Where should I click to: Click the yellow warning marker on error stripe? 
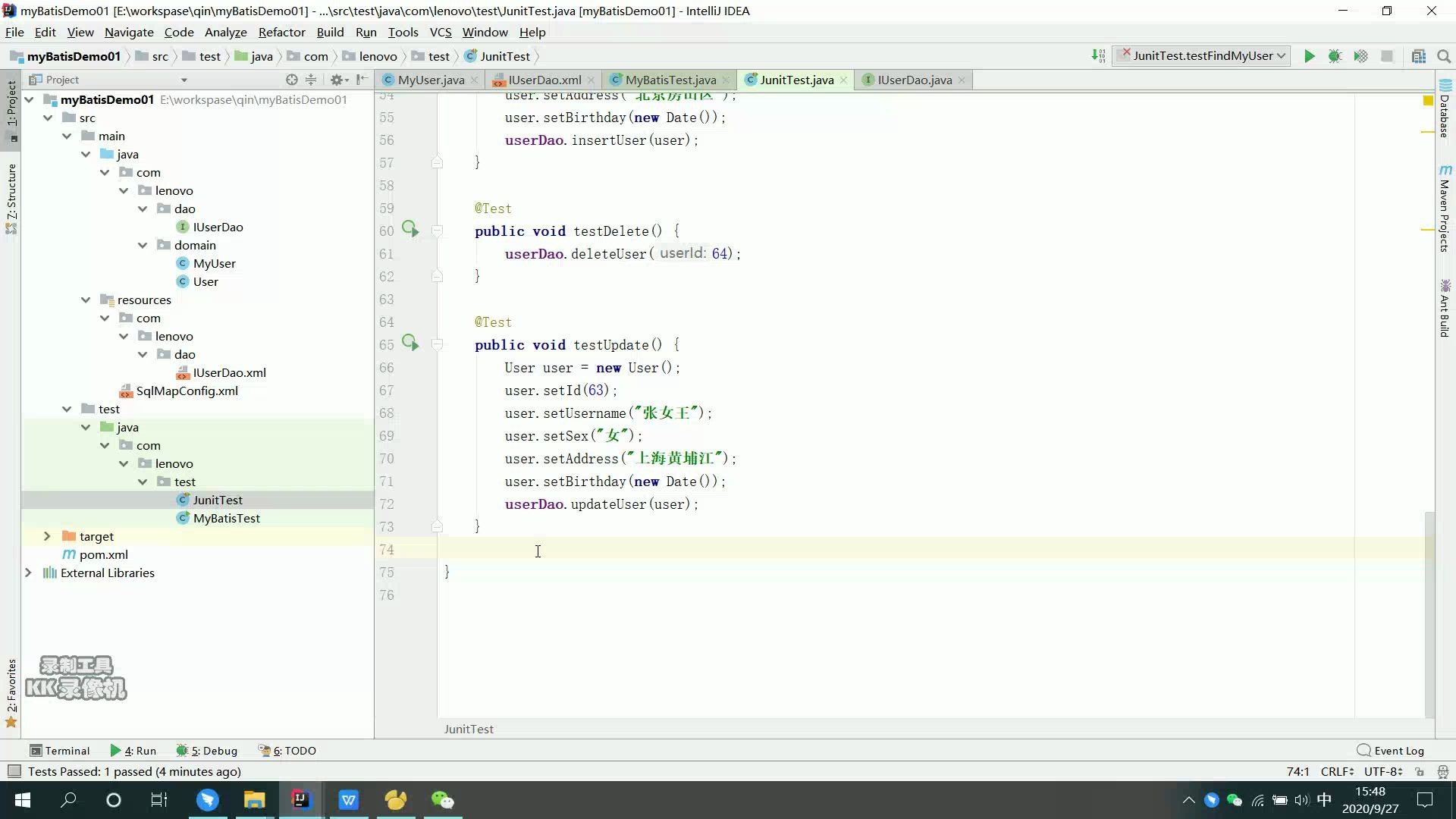[1428, 100]
